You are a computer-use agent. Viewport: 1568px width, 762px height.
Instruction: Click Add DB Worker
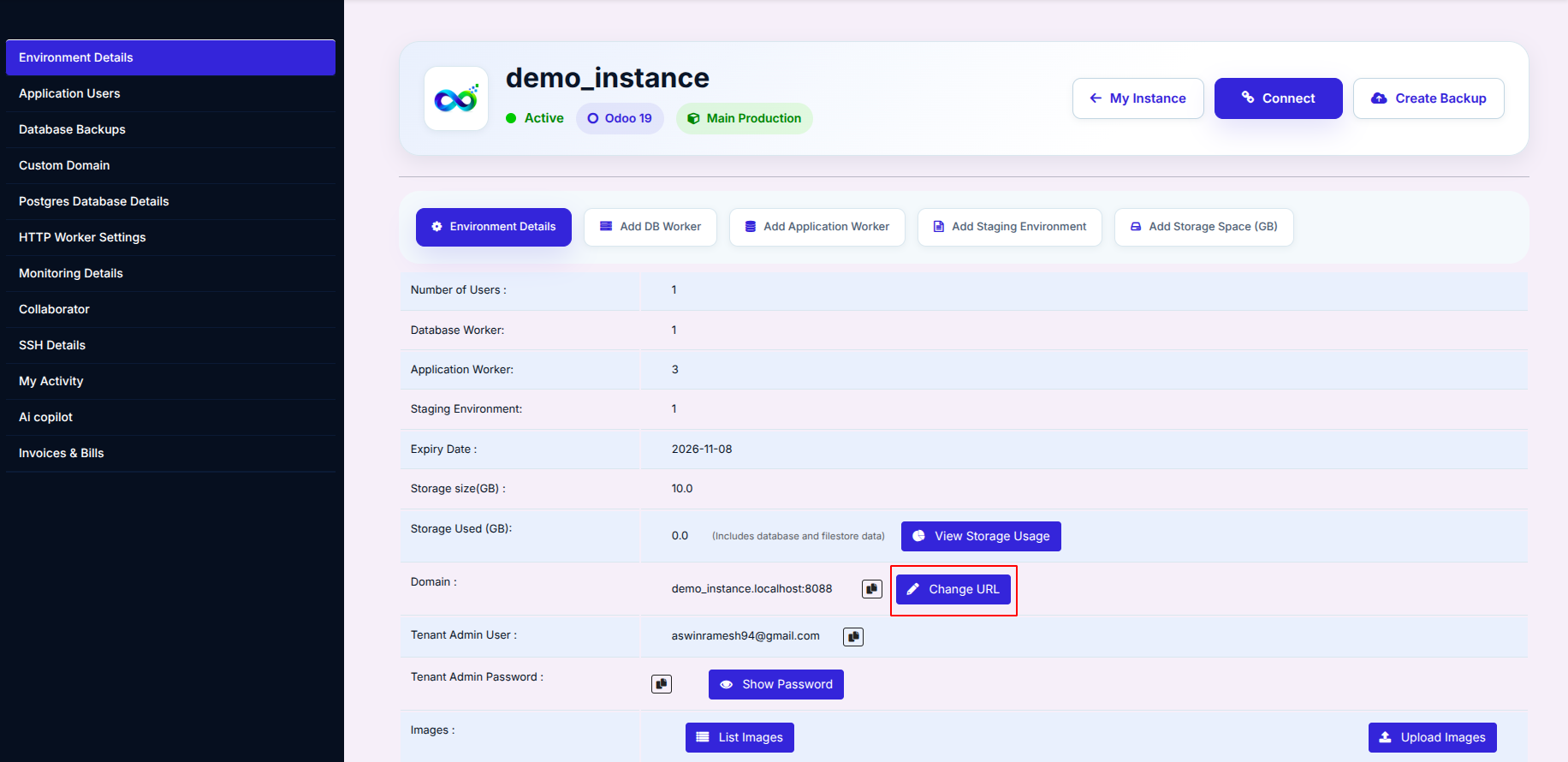tap(650, 227)
